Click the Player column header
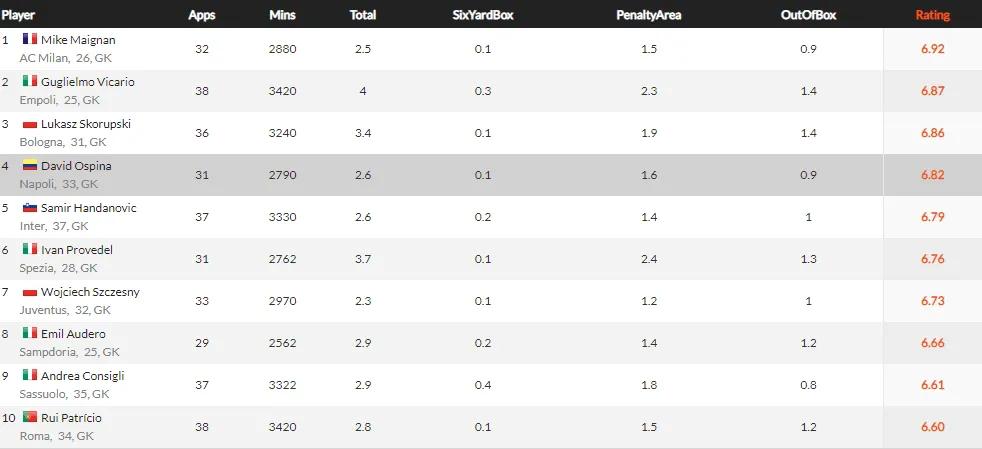Image resolution: width=982 pixels, height=449 pixels. tap(18, 15)
